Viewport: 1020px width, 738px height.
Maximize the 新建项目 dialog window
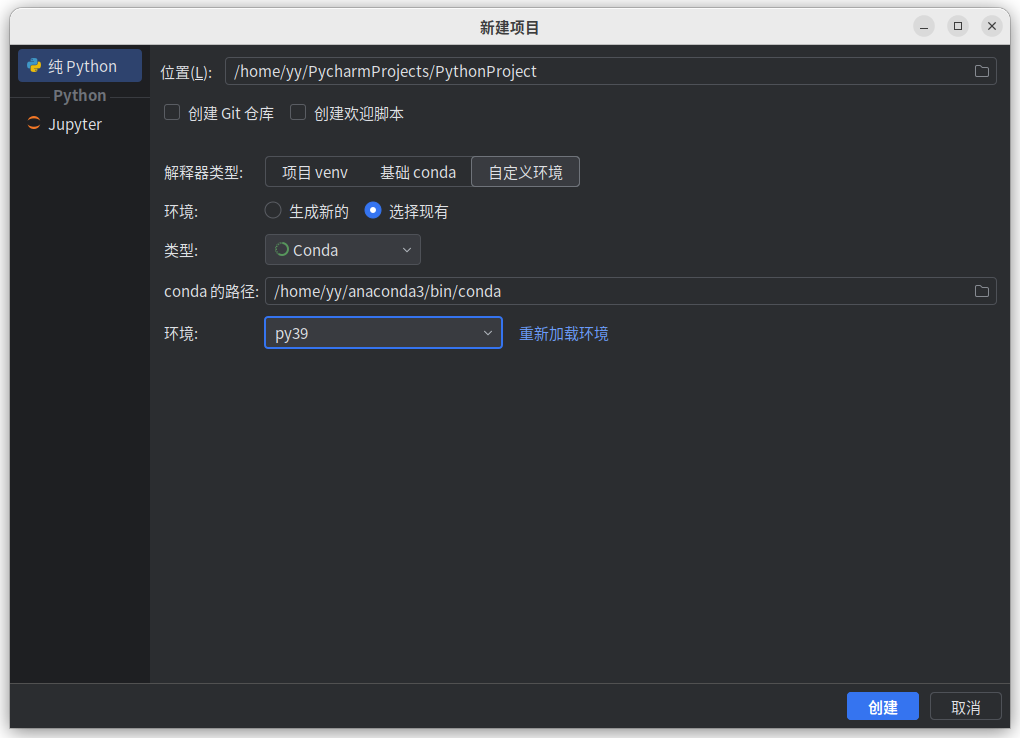coord(958,26)
